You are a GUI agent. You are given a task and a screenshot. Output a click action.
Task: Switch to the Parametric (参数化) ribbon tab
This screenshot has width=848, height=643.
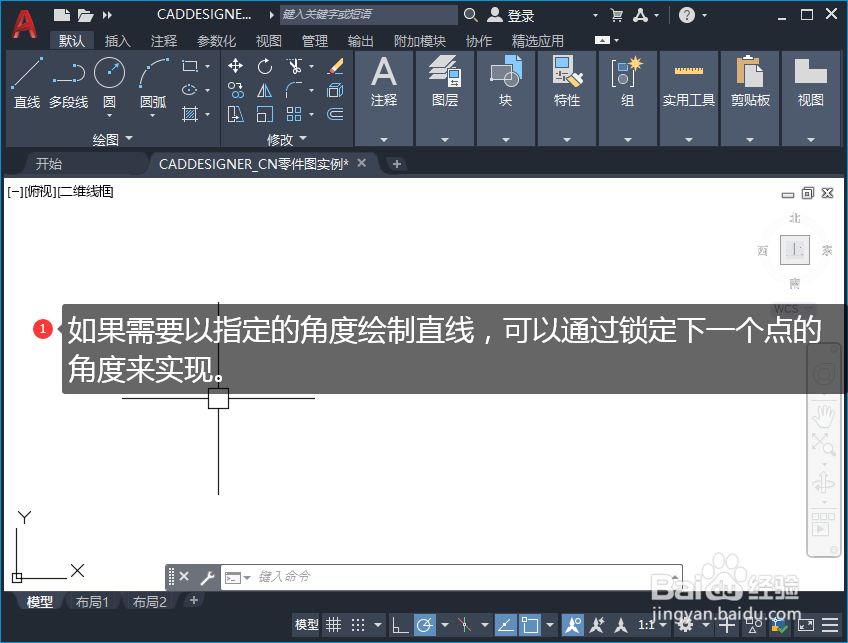[x=216, y=41]
